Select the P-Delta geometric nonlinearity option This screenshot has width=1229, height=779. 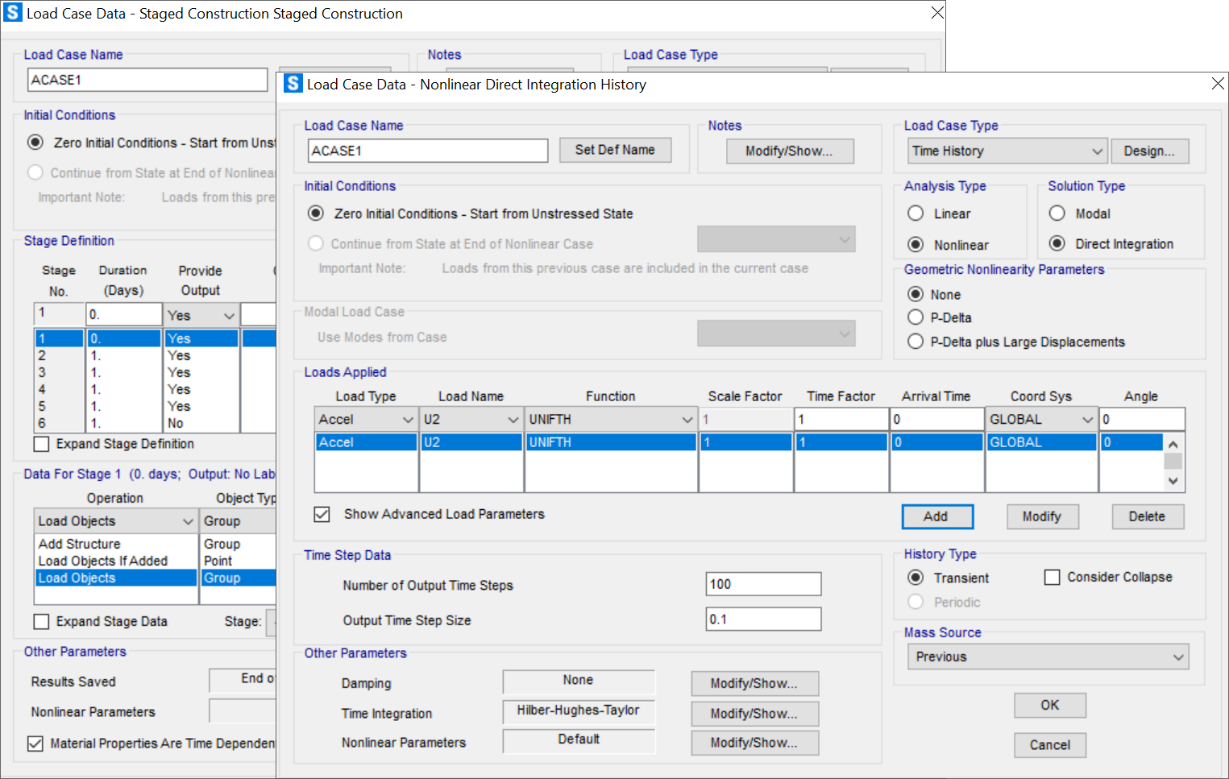[915, 318]
